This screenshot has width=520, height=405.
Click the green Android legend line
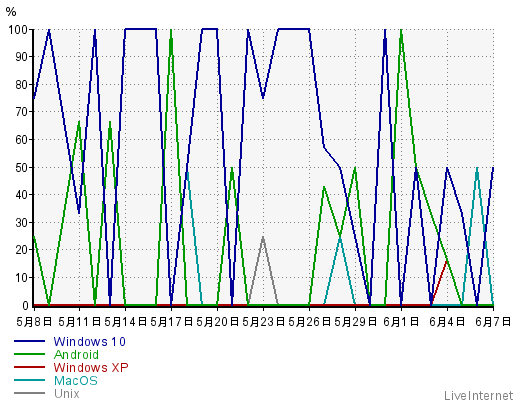(29, 354)
